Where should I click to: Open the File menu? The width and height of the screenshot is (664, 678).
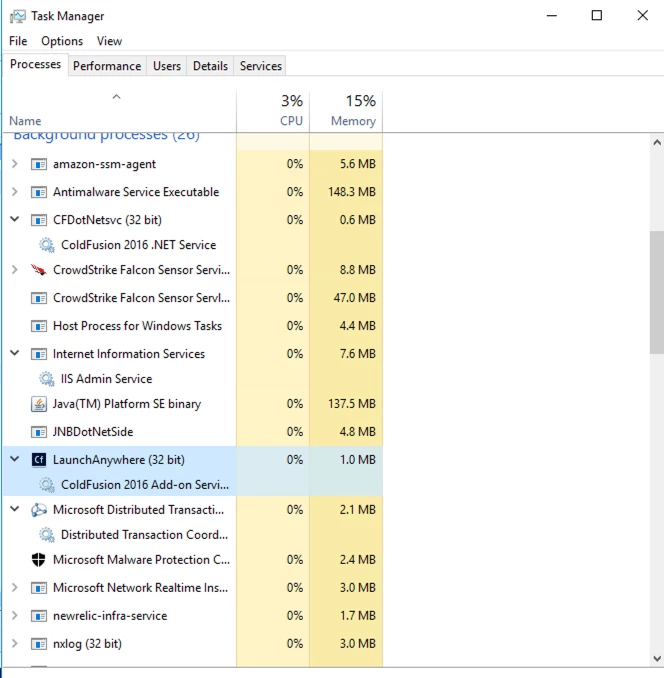18,41
